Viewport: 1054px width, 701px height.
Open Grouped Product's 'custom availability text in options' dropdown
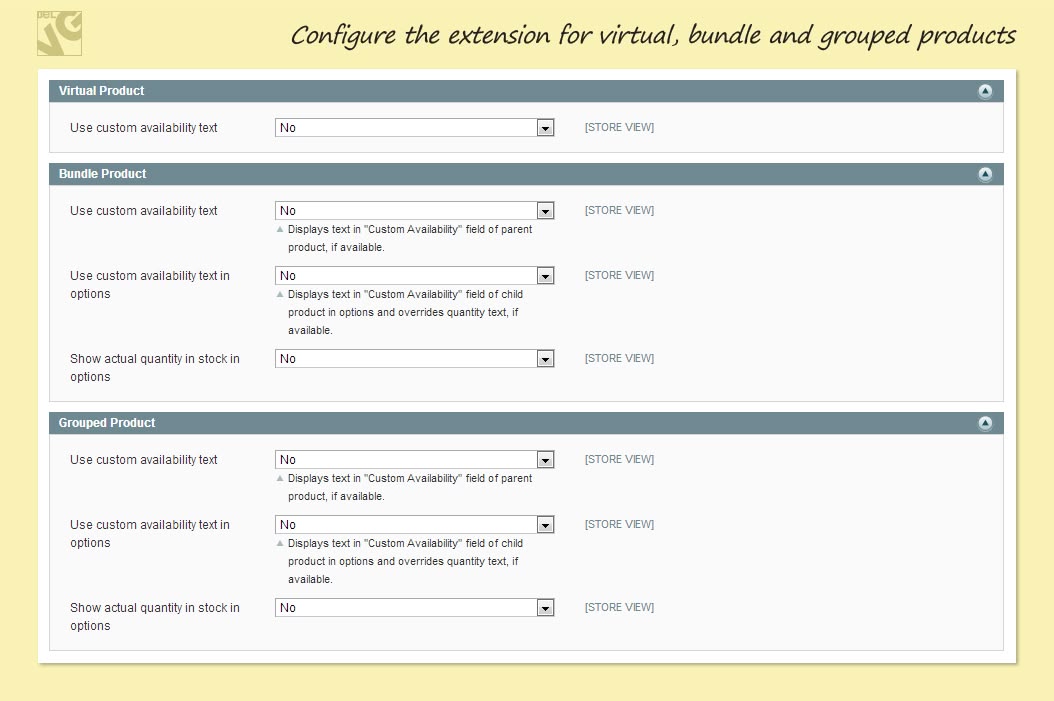click(x=414, y=525)
